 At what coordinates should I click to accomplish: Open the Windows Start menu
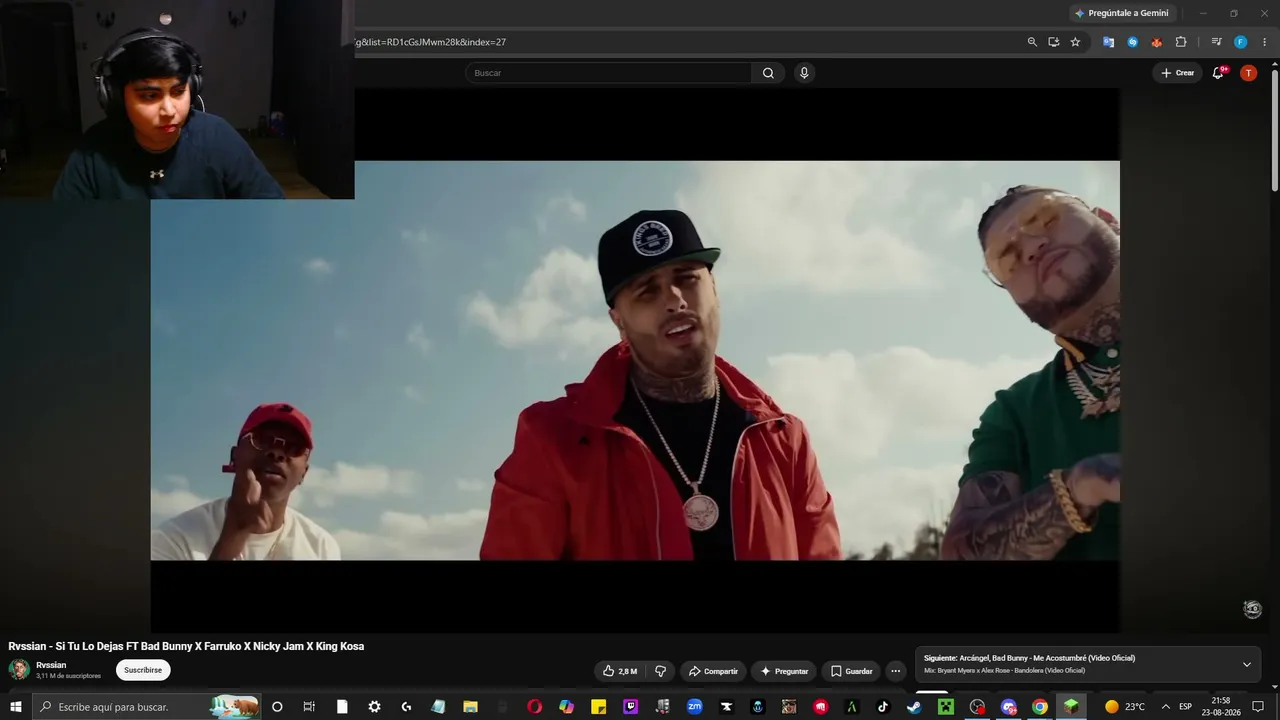click(15, 706)
